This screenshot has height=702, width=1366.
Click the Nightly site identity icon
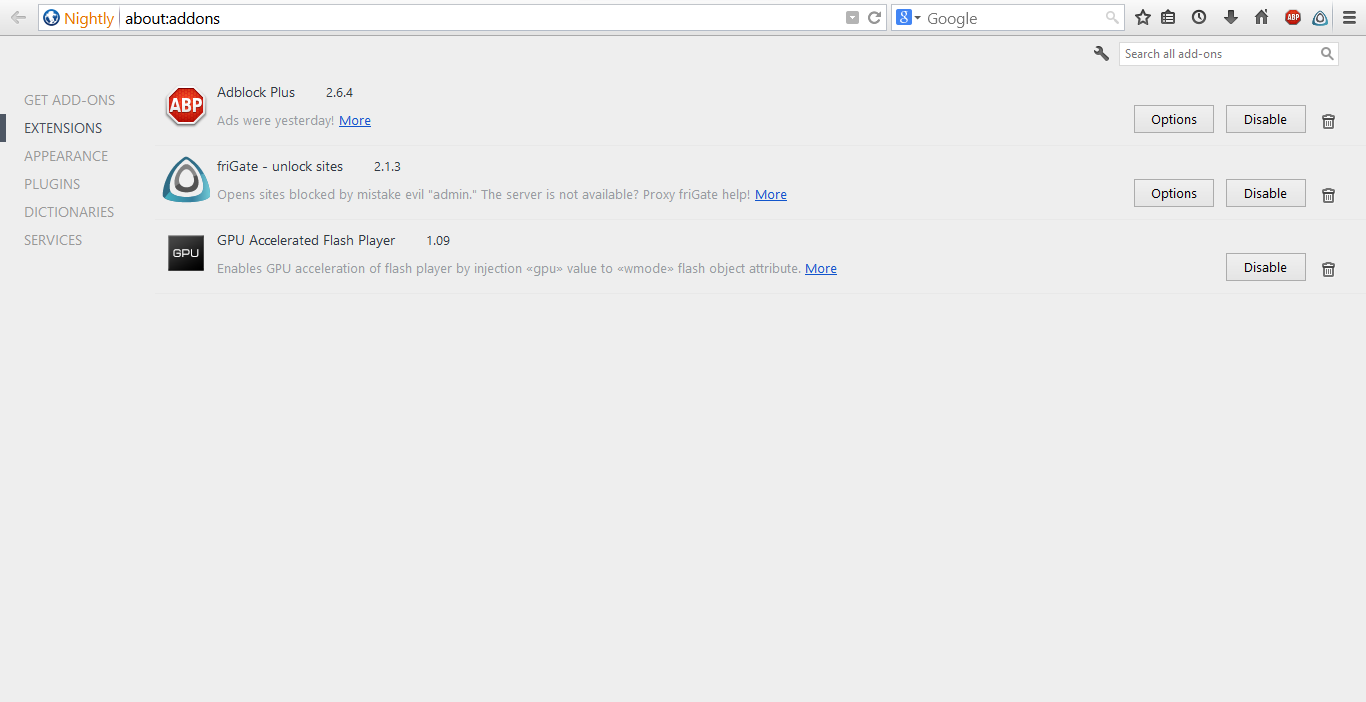52,18
